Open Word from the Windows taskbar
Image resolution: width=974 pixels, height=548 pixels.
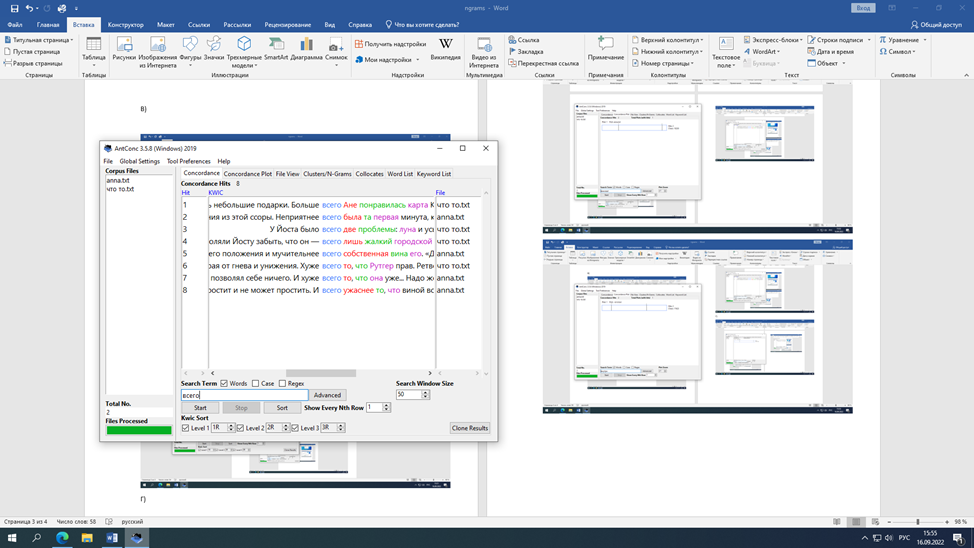point(112,537)
